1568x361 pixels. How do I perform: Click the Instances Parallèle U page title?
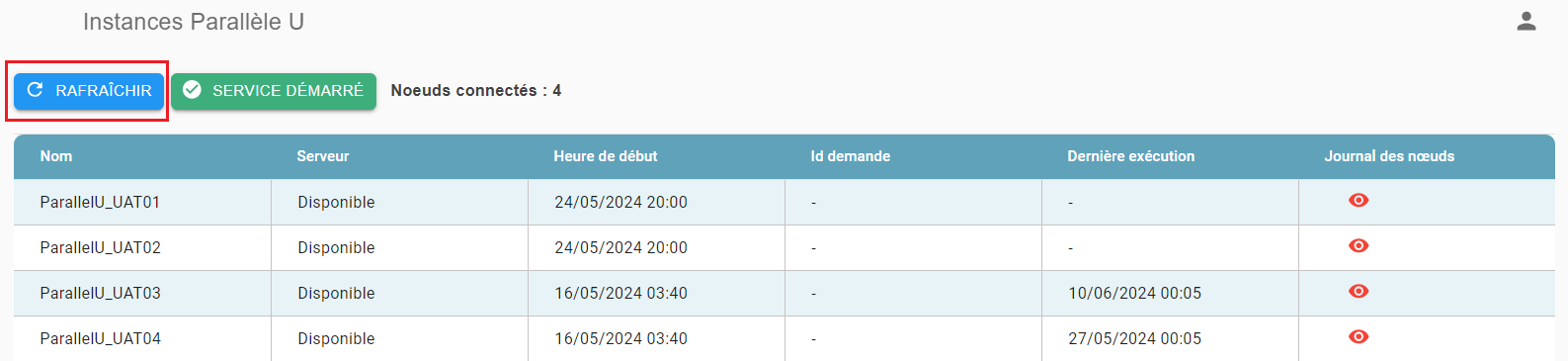(194, 22)
